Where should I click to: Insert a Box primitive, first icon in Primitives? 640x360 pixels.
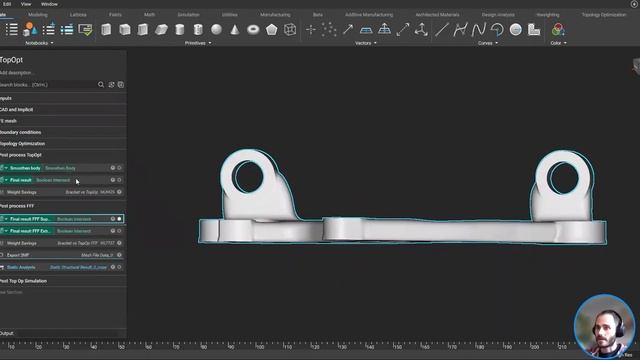coord(106,29)
